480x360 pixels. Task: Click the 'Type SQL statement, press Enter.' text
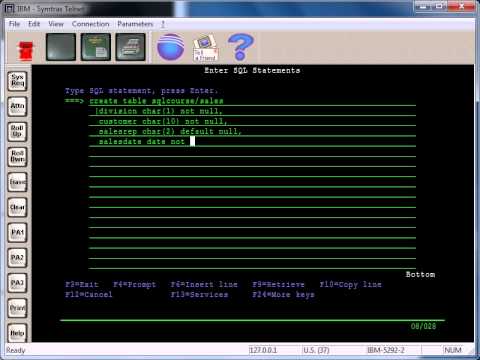(x=142, y=91)
